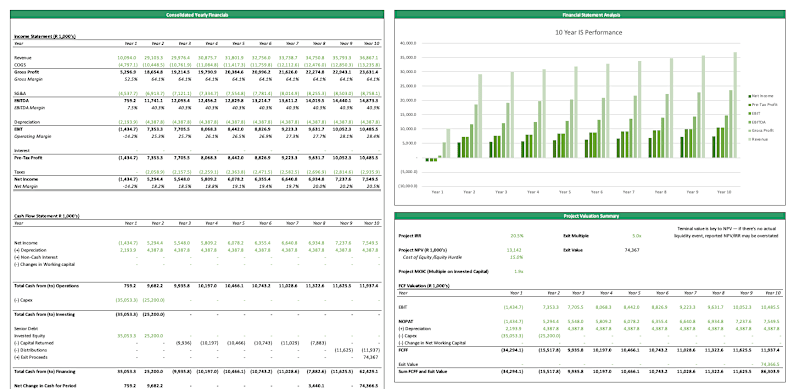Select Year 10 Net Margin cell in Income Statement

pyautogui.click(x=373, y=186)
